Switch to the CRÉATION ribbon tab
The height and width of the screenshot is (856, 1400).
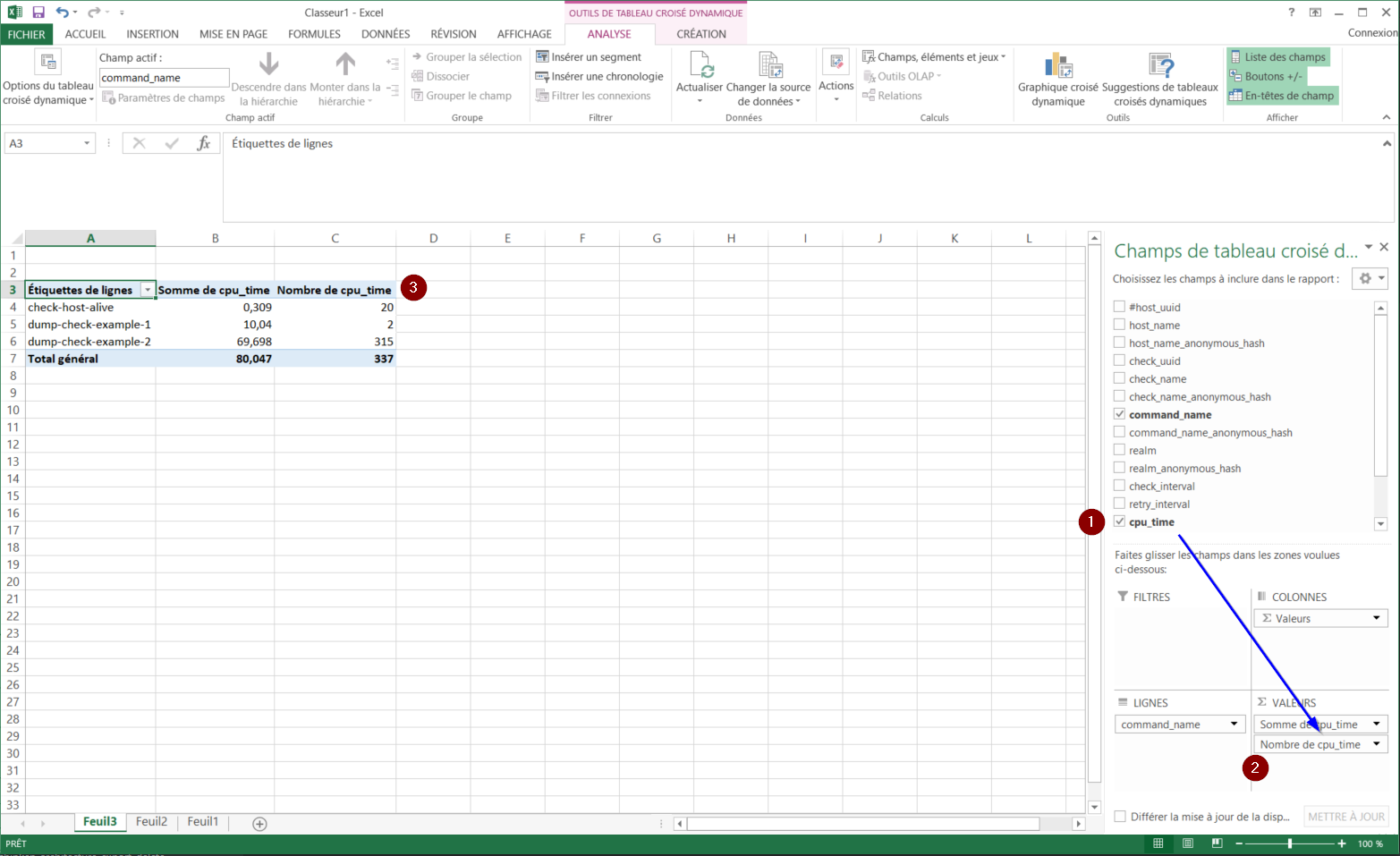[700, 34]
